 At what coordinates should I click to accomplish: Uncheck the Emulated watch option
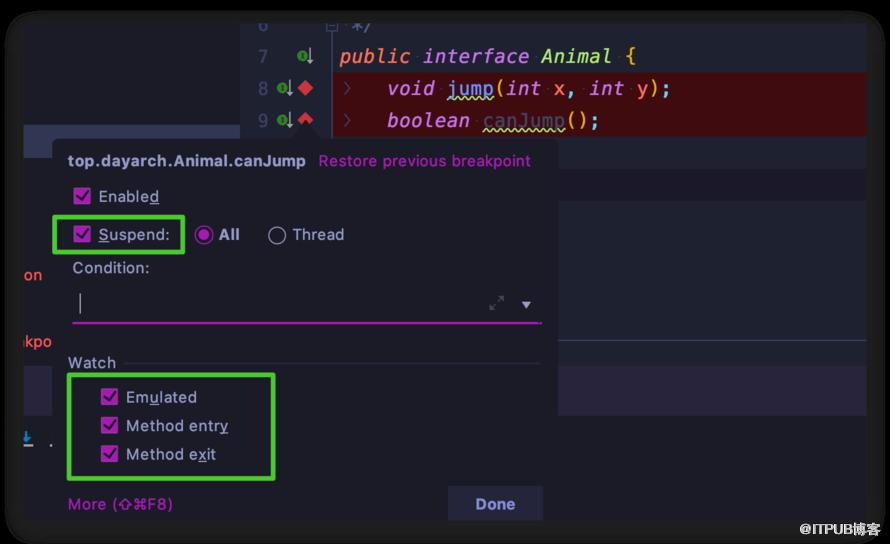(x=109, y=396)
